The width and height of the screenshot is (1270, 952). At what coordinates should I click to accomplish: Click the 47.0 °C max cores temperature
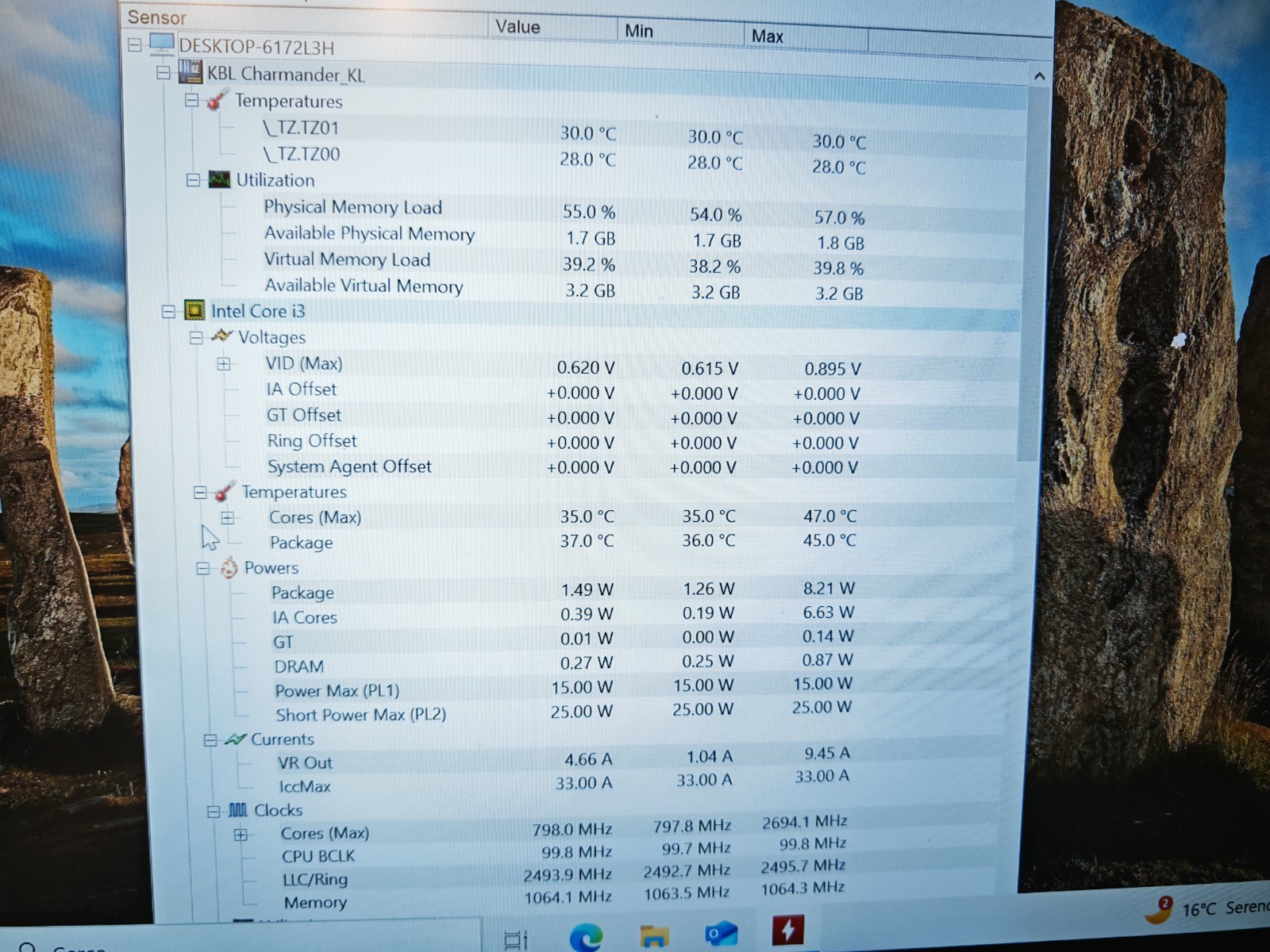click(830, 516)
